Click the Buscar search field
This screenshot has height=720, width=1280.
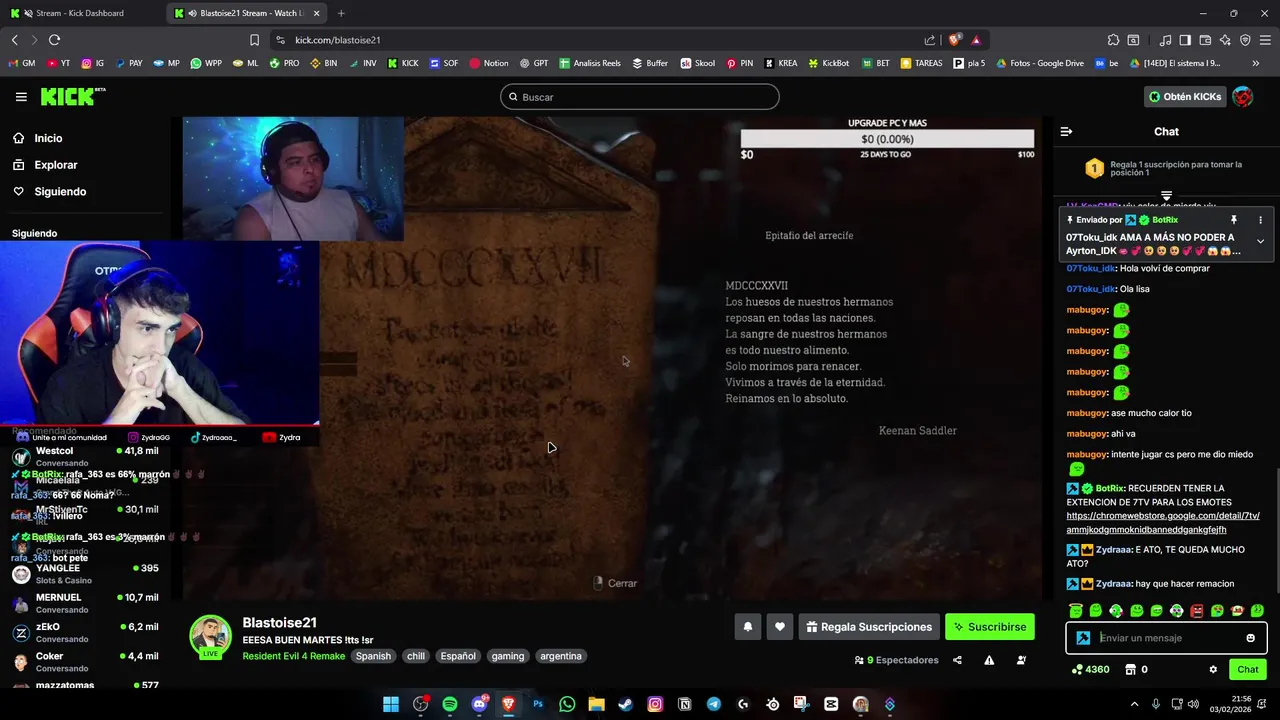pyautogui.click(x=640, y=97)
